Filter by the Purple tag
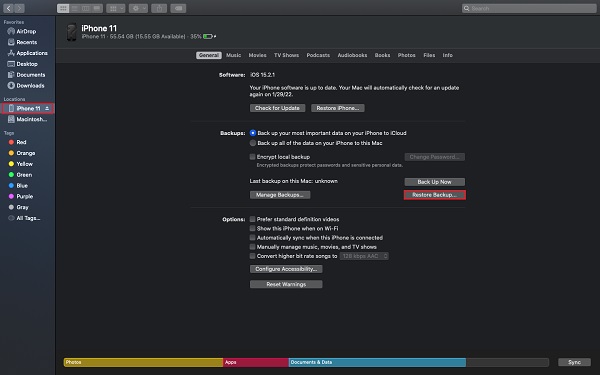 pos(24,196)
